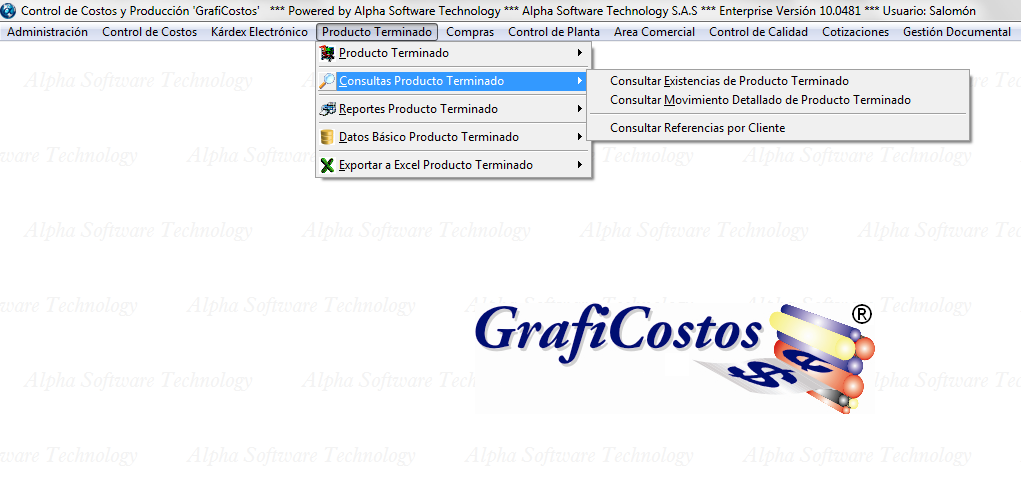This screenshot has width=1021, height=501.
Task: Expand Reportes Producto Terminado submenu arrow
Action: (580, 109)
